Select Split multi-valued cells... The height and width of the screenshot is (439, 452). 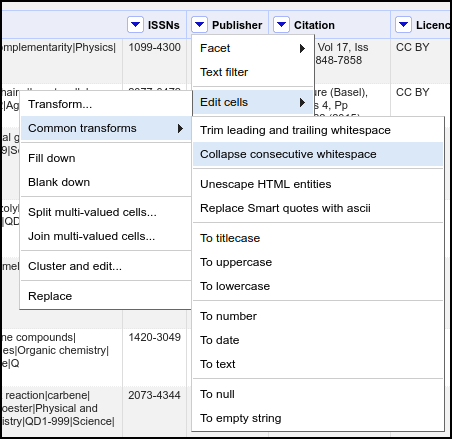point(106,212)
